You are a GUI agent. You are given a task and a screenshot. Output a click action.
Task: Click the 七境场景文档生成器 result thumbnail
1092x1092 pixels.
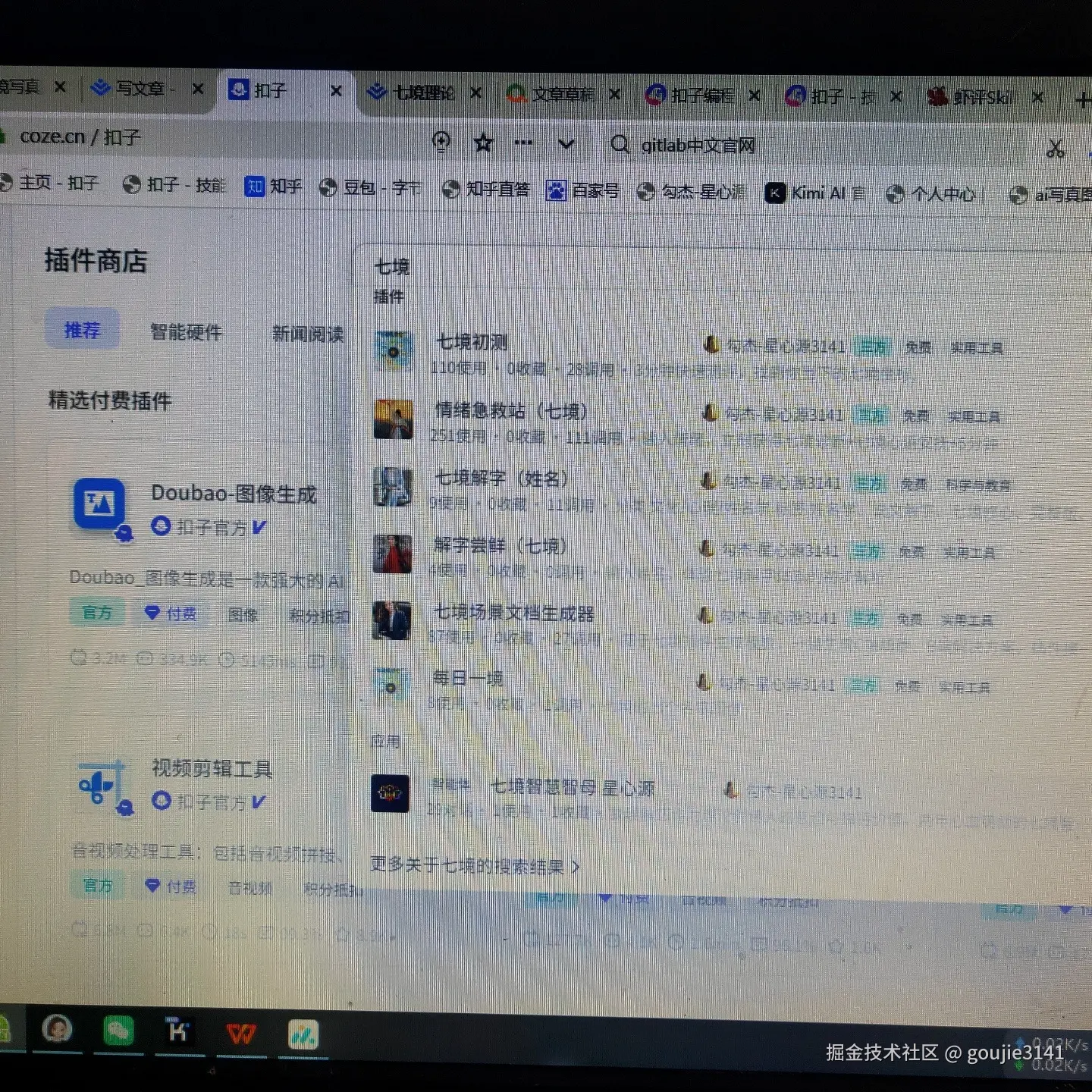pos(391,620)
